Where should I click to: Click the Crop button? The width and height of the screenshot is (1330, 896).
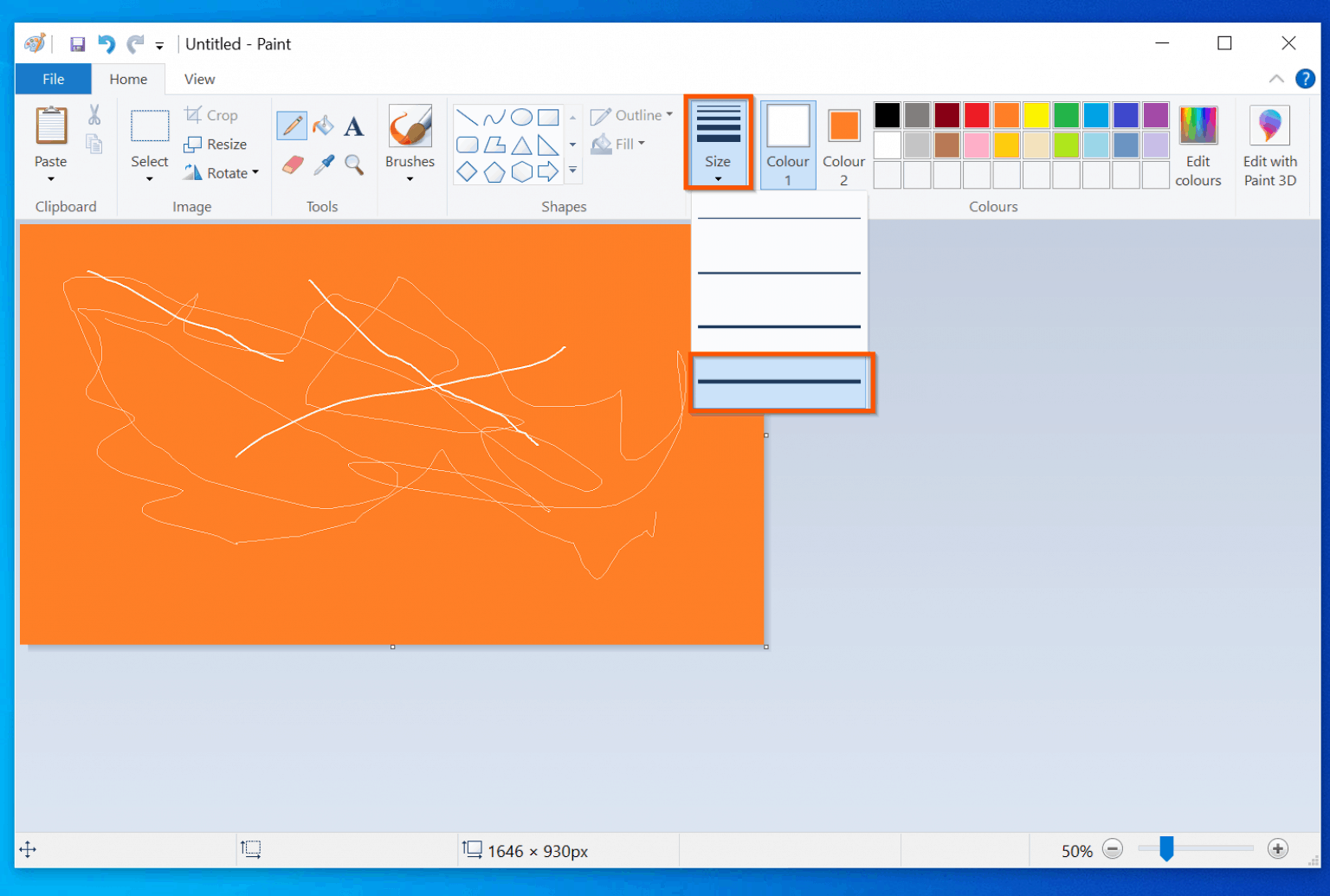[213, 114]
